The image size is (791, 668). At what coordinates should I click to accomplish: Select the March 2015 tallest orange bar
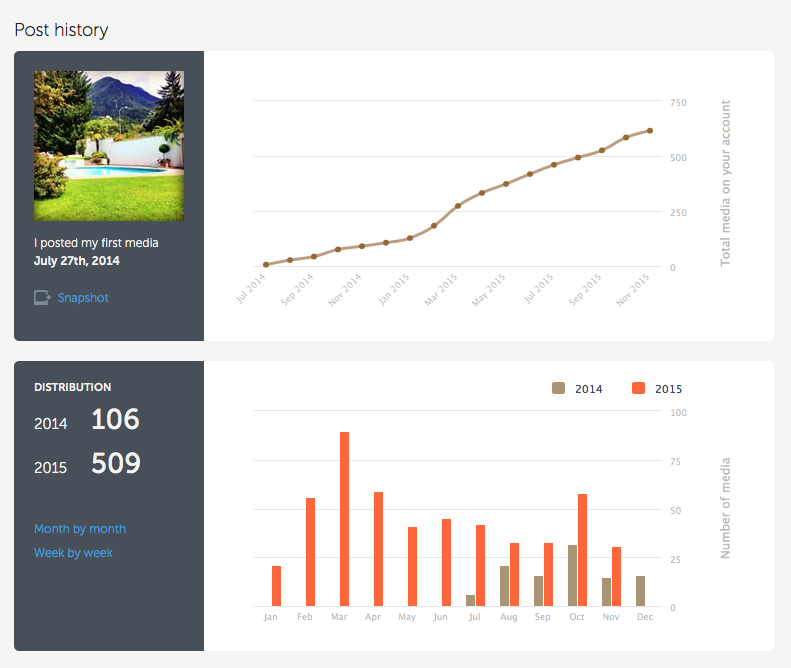pos(344,519)
